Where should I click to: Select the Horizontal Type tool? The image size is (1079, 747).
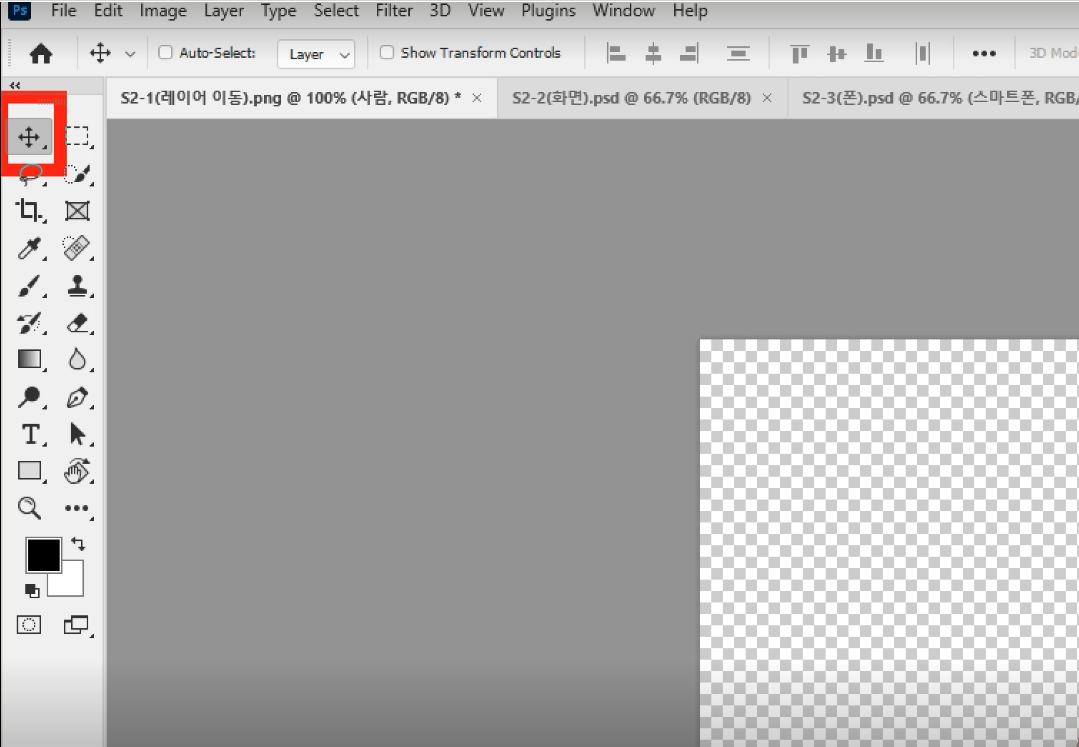pyautogui.click(x=30, y=434)
